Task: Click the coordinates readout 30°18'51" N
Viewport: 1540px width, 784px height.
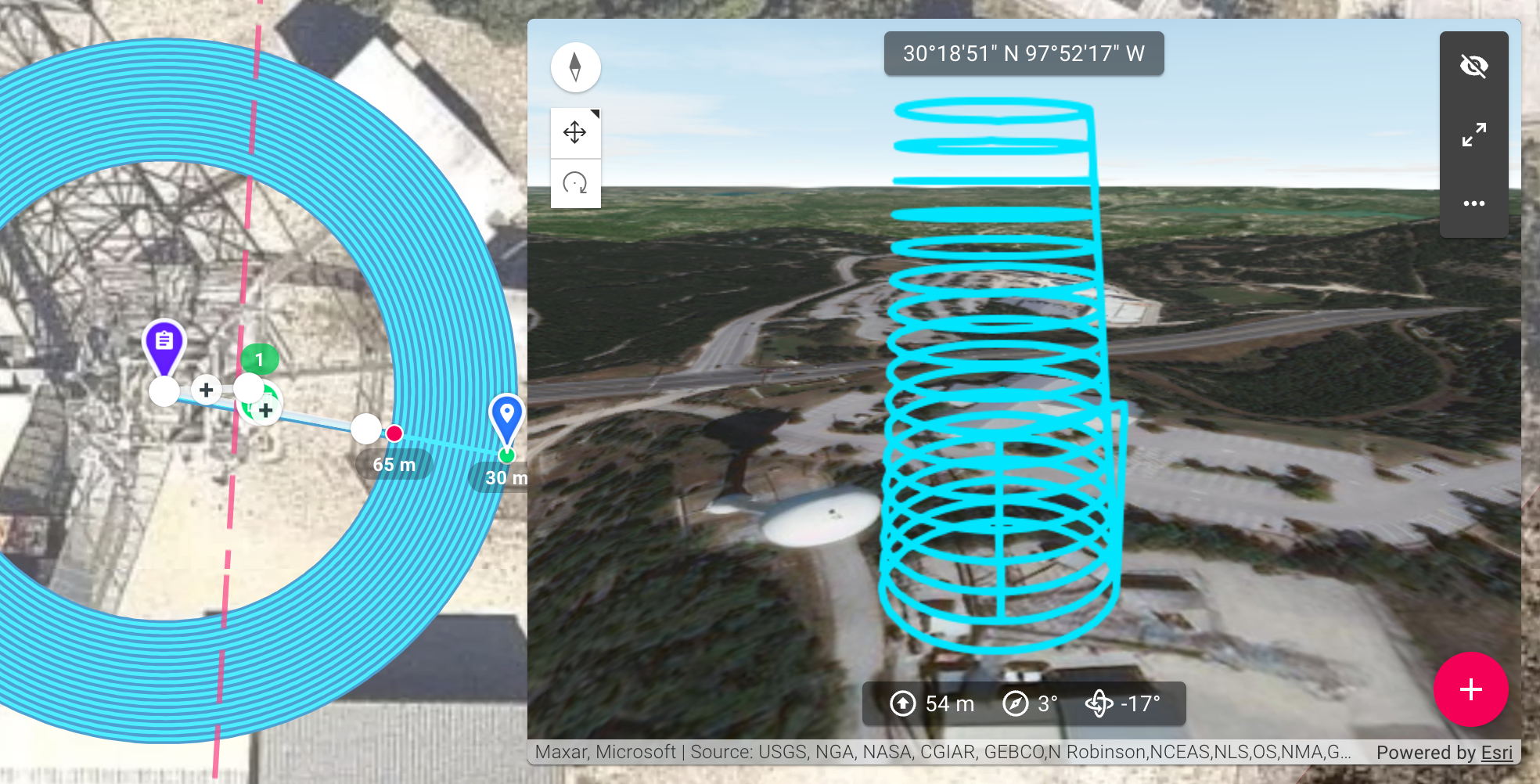Action: (1024, 53)
